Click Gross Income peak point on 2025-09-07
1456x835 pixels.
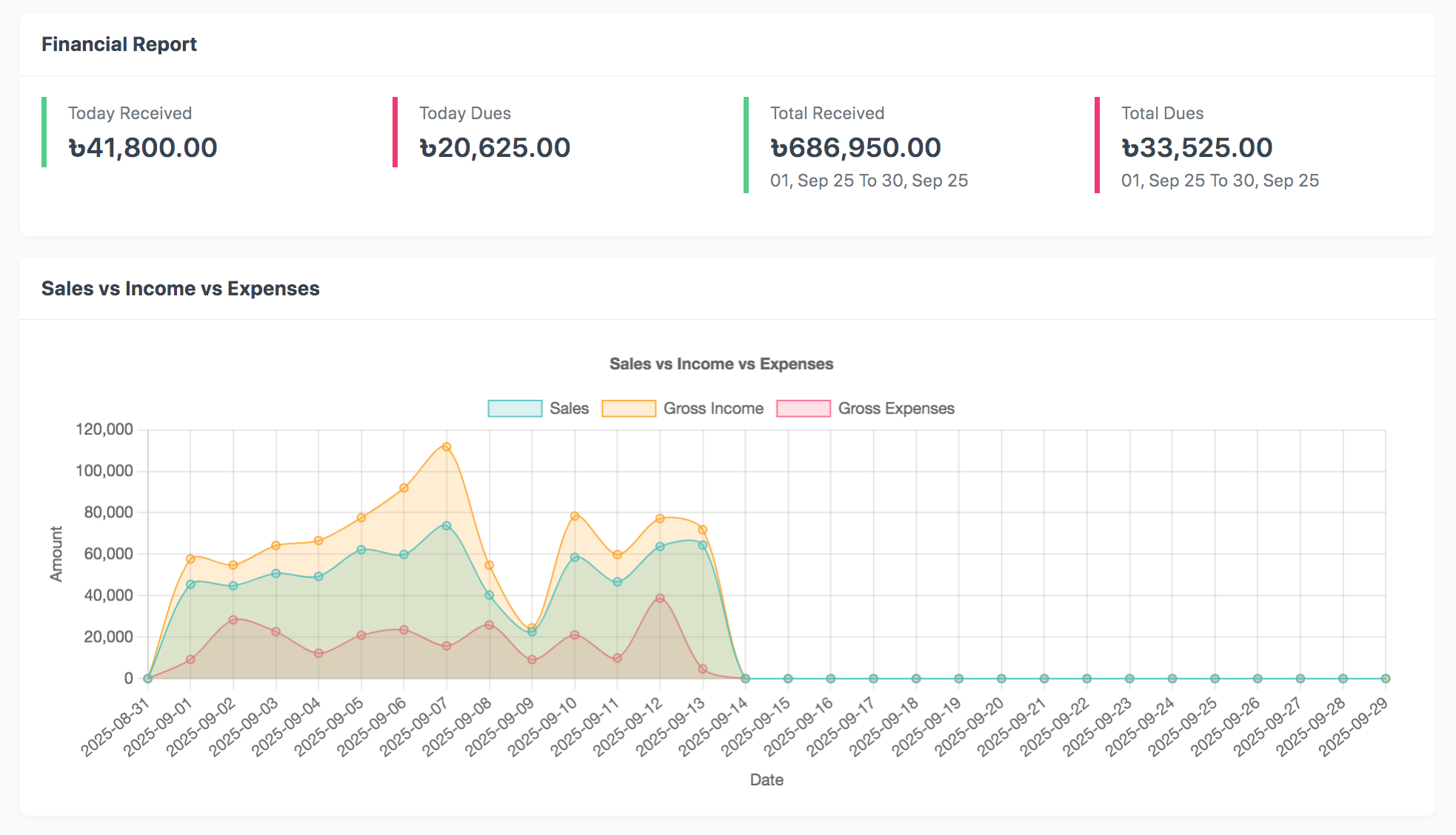[x=447, y=447]
